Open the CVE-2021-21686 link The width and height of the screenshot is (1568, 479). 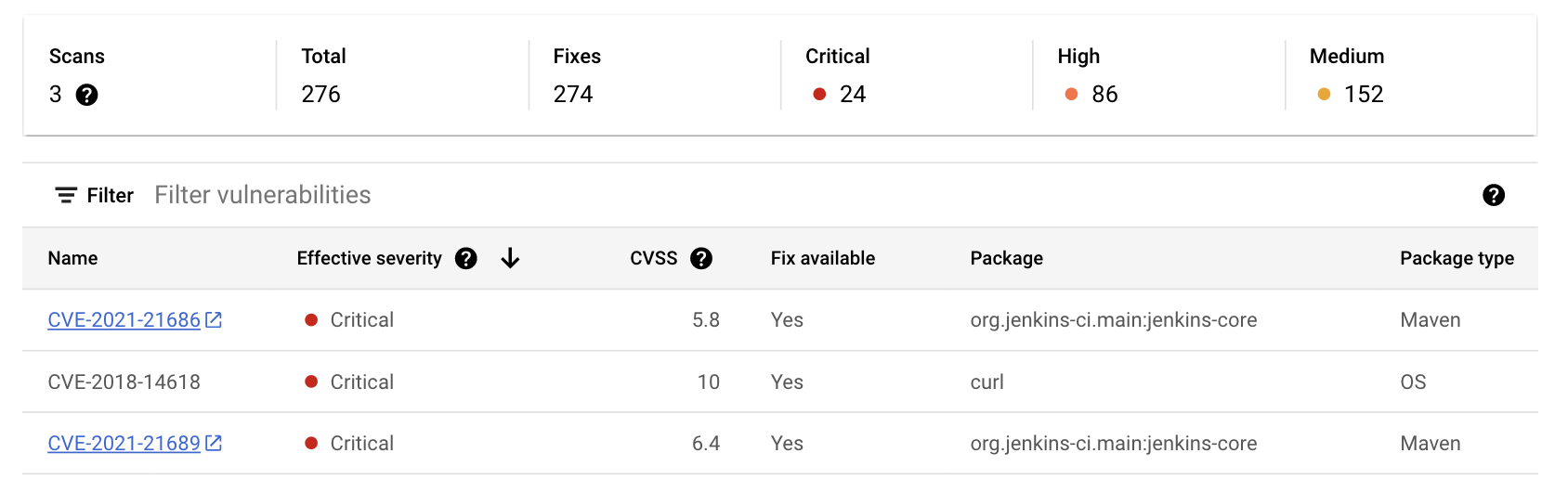pos(124,320)
